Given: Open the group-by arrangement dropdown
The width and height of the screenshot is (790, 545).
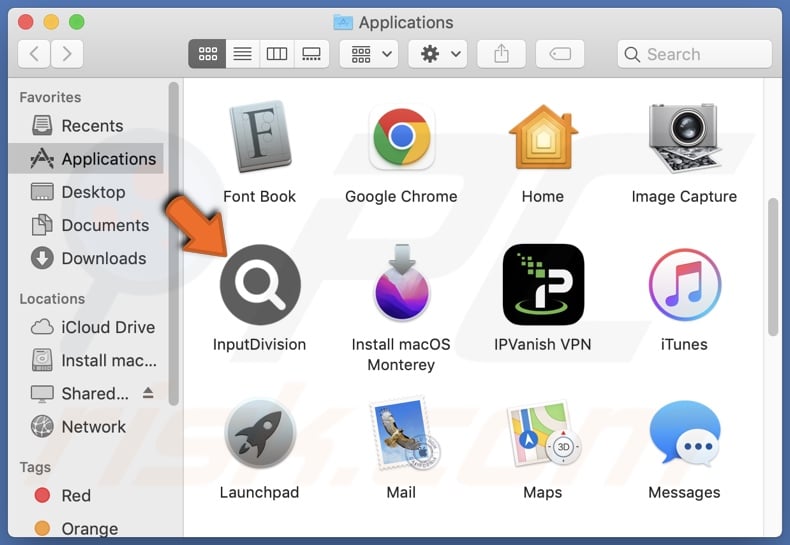Looking at the screenshot, I should 369,53.
